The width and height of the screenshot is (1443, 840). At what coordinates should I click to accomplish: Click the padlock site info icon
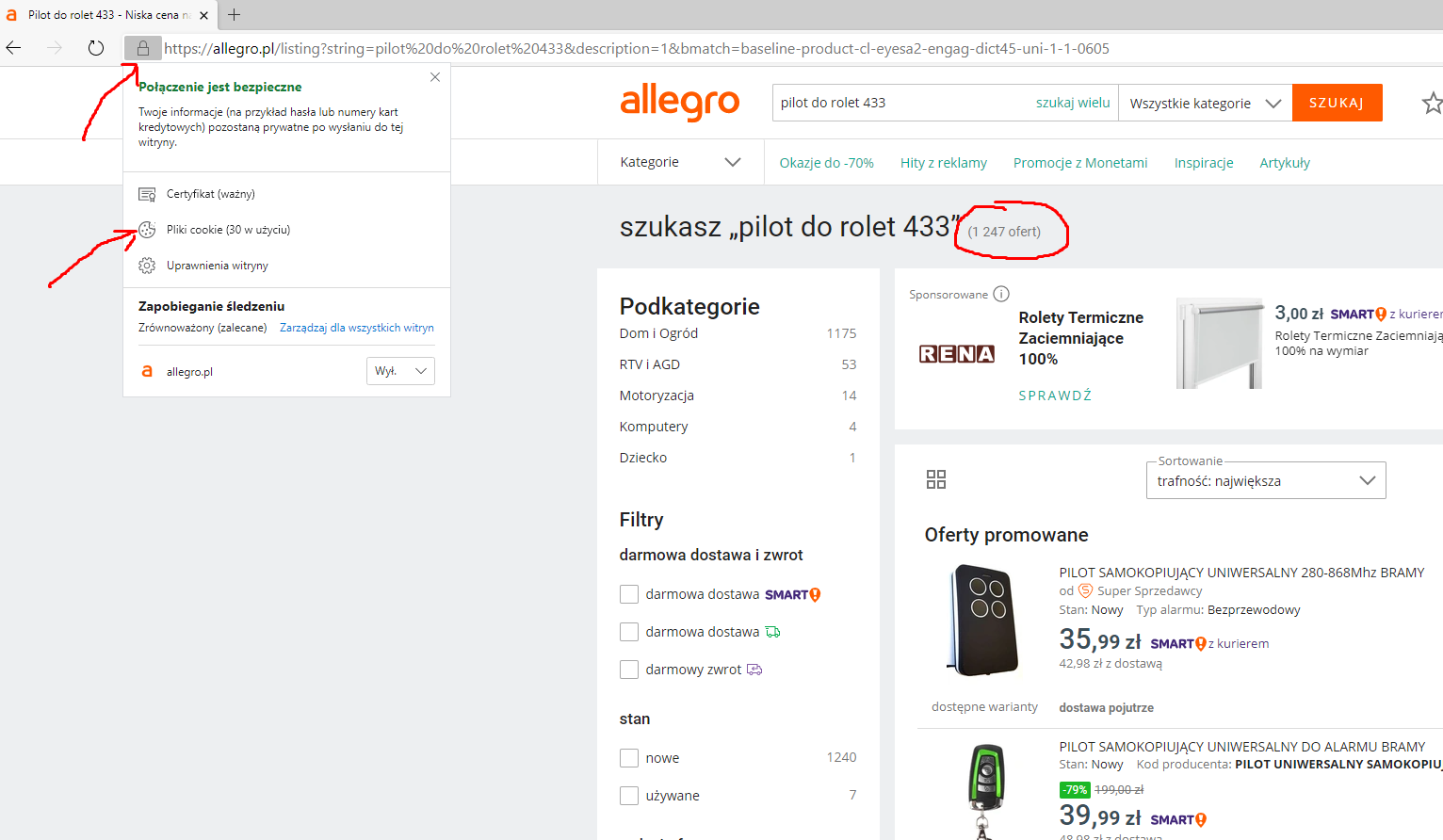(143, 48)
